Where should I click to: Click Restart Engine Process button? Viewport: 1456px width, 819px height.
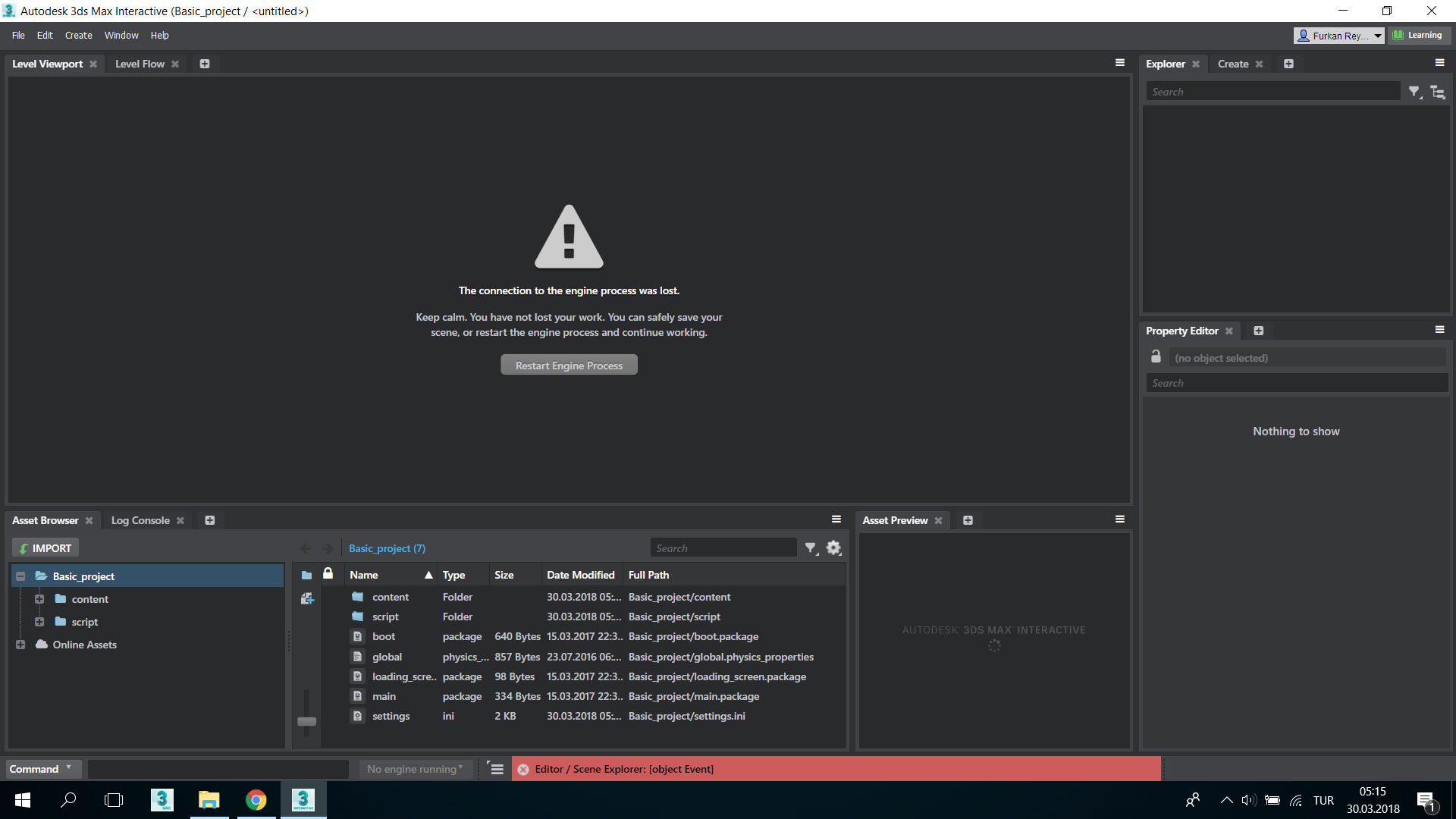pyautogui.click(x=569, y=366)
